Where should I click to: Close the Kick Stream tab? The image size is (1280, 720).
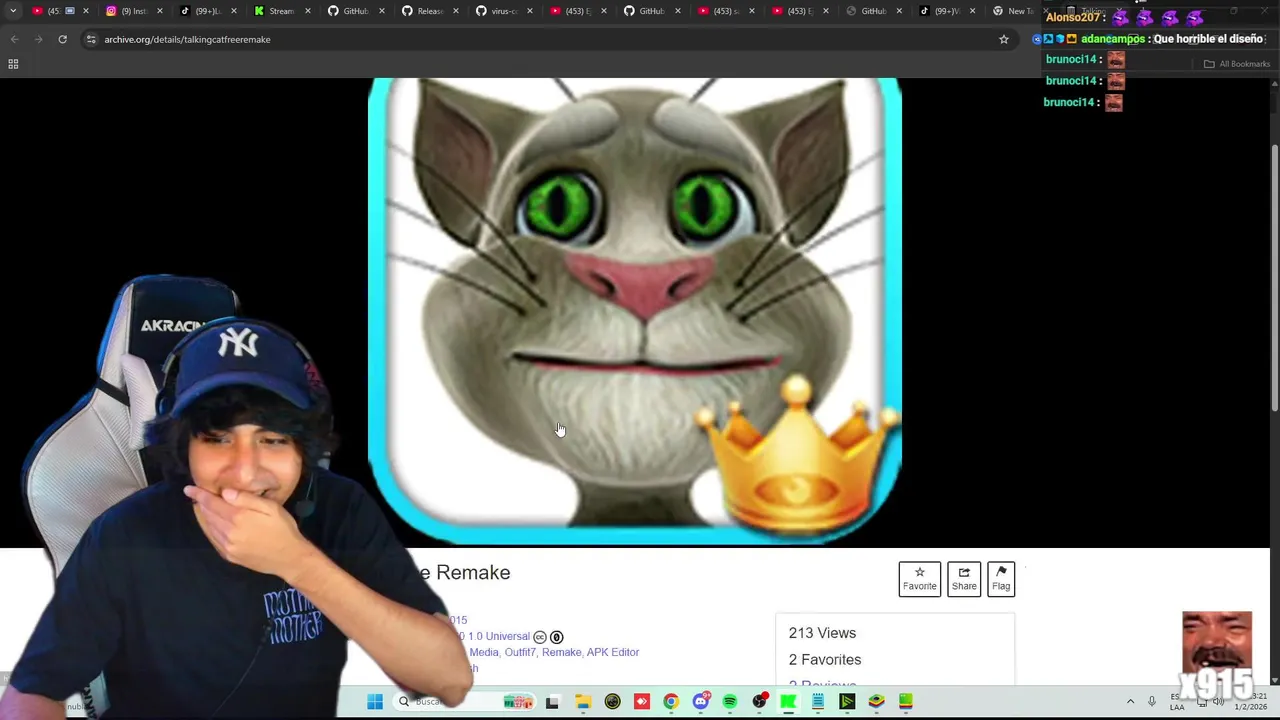click(307, 11)
